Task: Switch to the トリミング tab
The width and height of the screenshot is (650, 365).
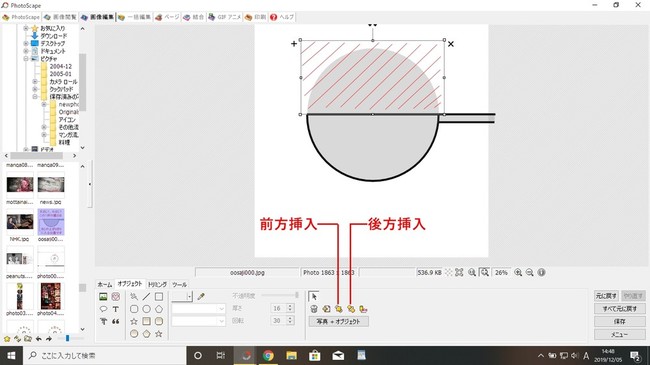Action: point(157,285)
